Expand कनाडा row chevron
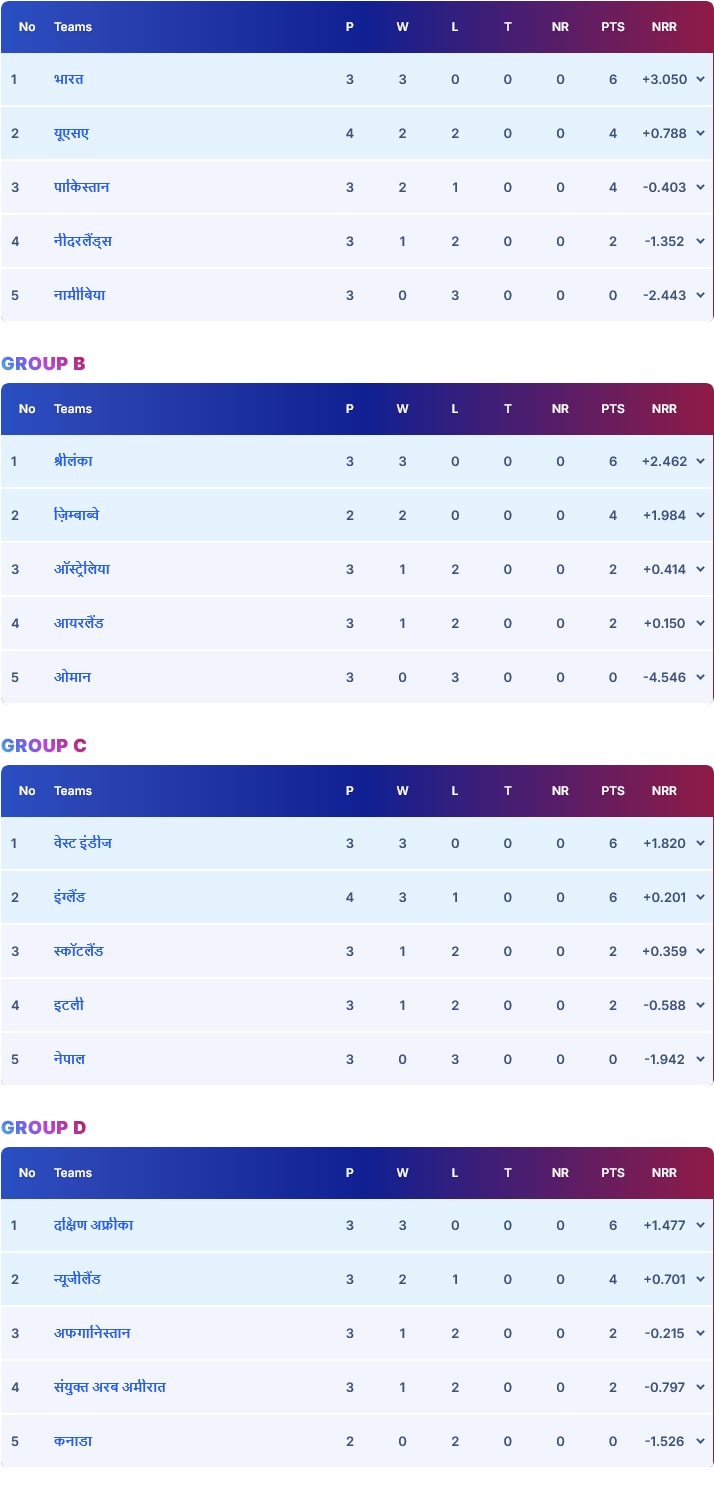The width and height of the screenshot is (714, 1485). 700,1441
